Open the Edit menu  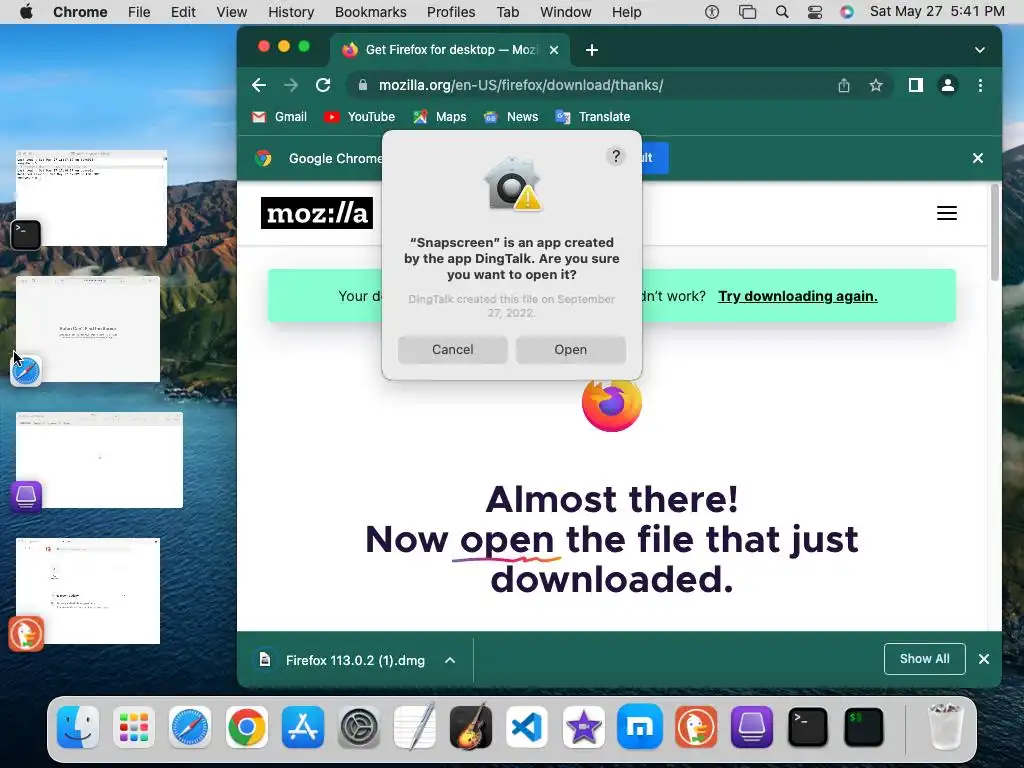(x=183, y=12)
